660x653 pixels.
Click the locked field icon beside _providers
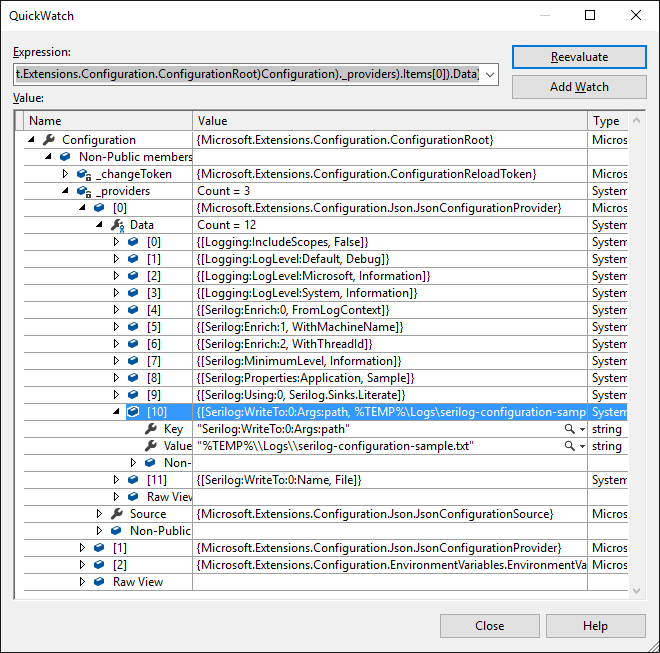coord(84,191)
